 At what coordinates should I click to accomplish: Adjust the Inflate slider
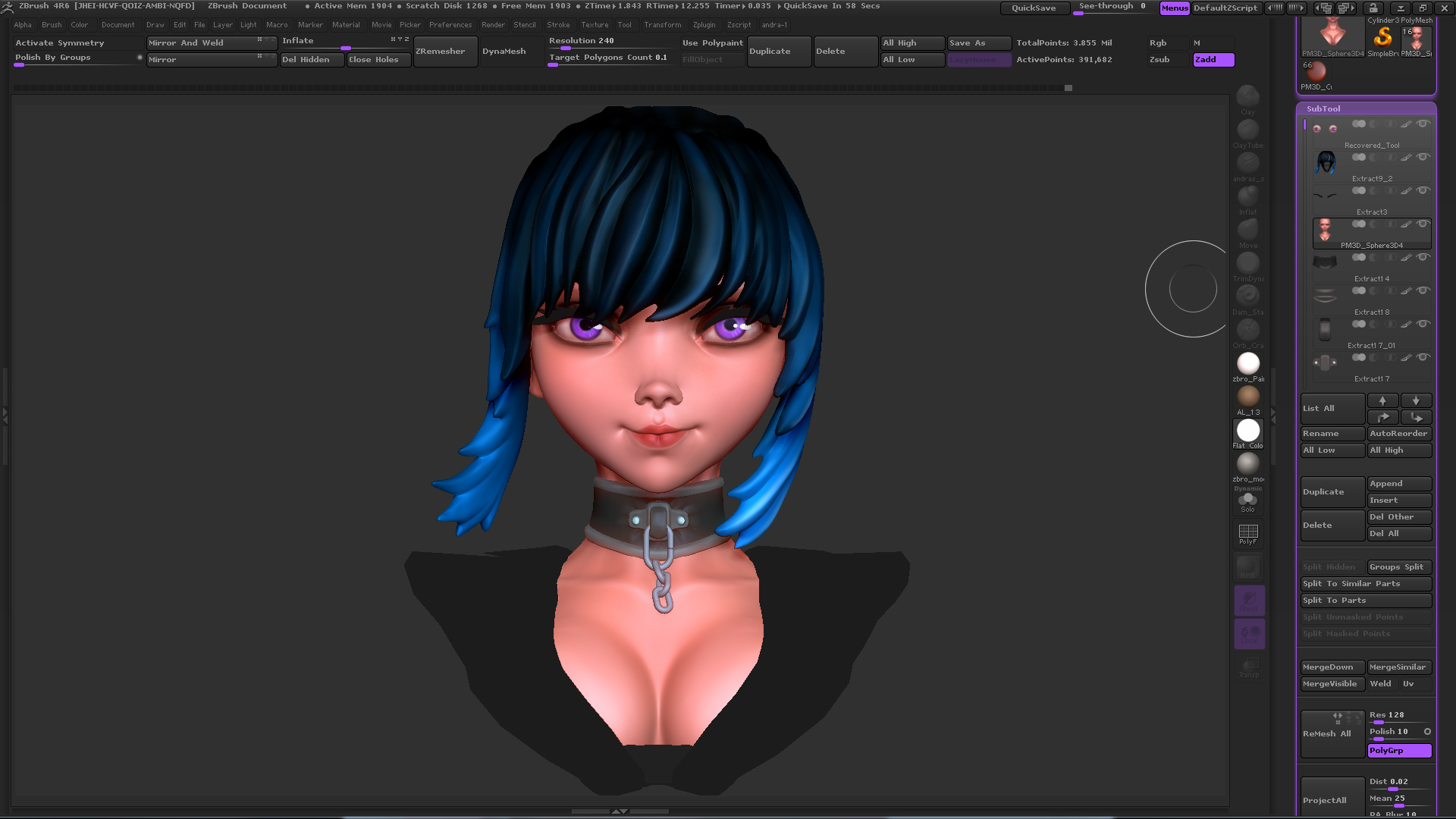click(345, 43)
